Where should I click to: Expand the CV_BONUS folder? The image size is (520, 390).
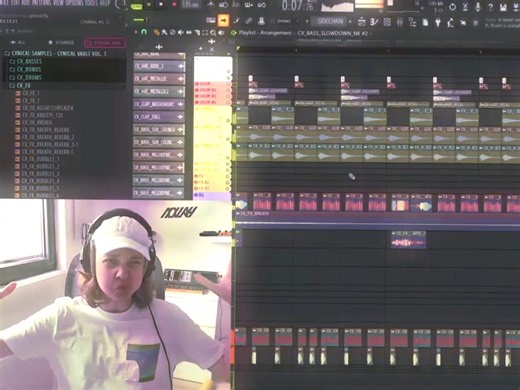click(25, 69)
